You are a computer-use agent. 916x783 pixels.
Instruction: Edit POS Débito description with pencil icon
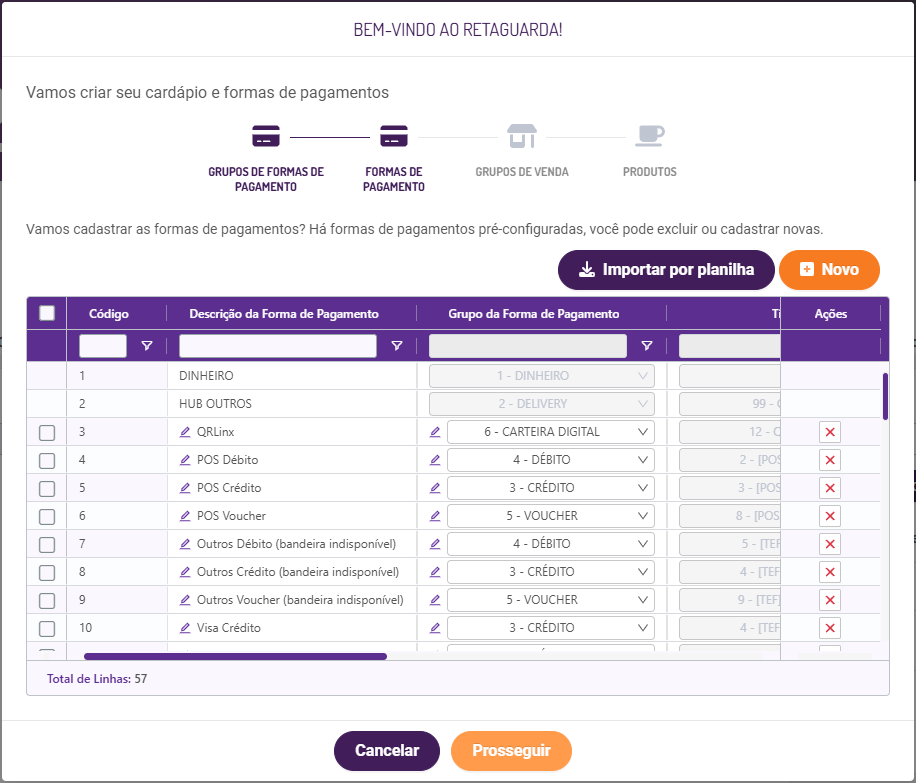click(185, 460)
